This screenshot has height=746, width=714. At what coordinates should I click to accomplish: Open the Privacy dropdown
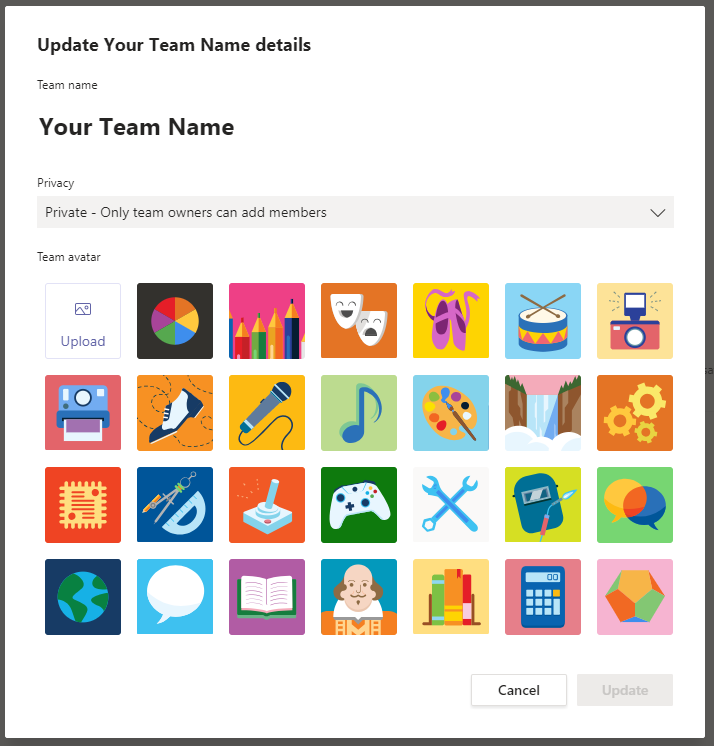point(340,212)
